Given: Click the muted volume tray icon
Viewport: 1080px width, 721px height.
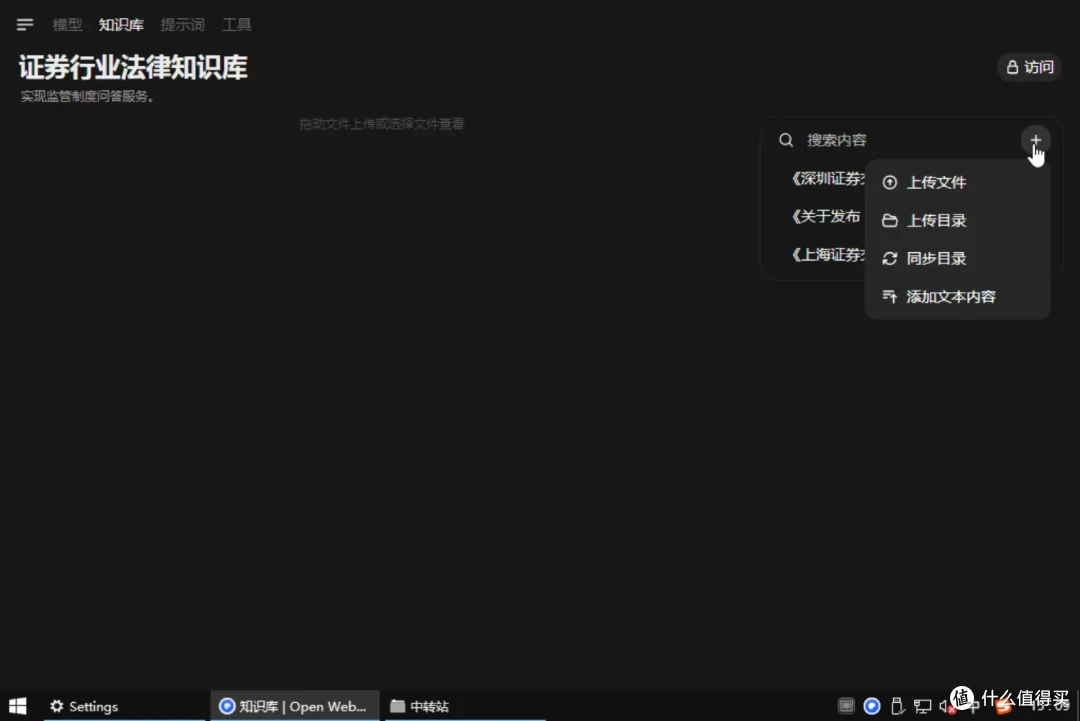Looking at the screenshot, I should (x=946, y=706).
